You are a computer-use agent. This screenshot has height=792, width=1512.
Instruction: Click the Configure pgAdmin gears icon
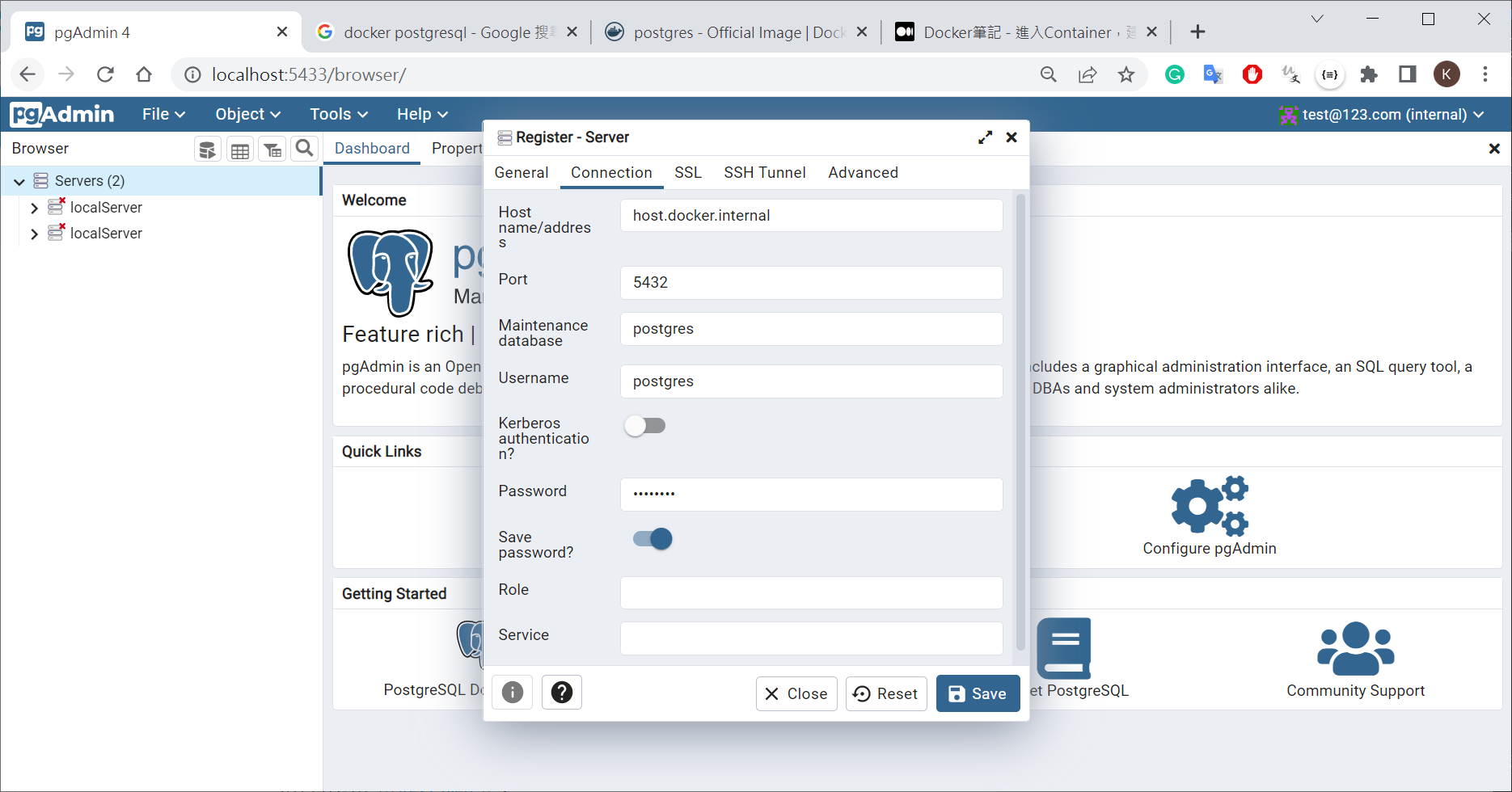coord(1209,507)
